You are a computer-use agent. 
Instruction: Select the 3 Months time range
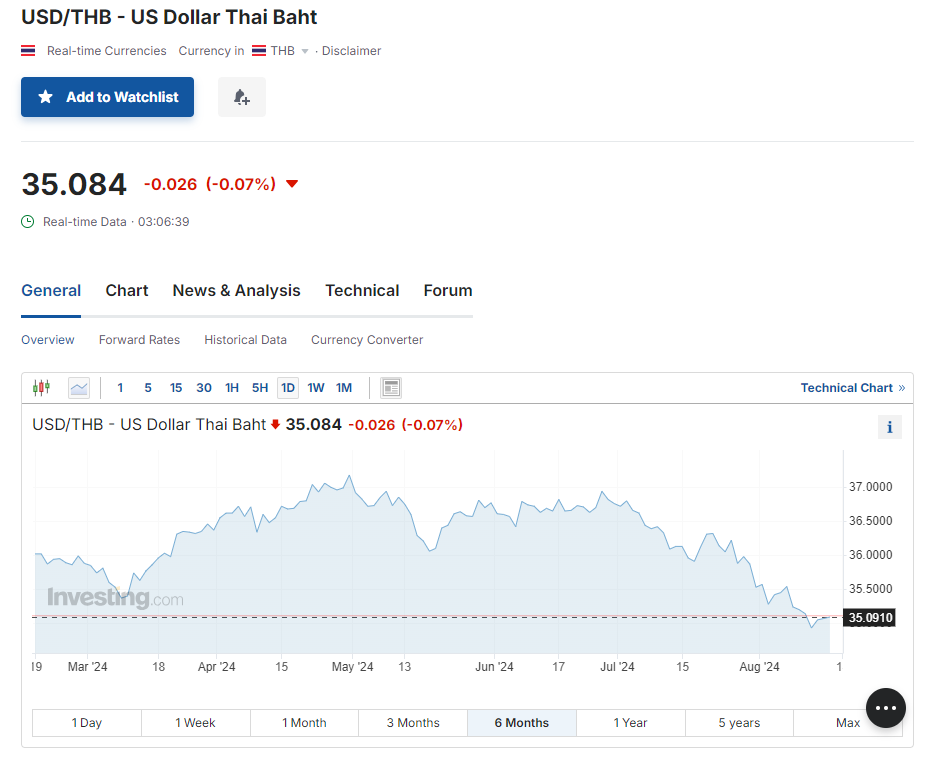[x=413, y=723]
